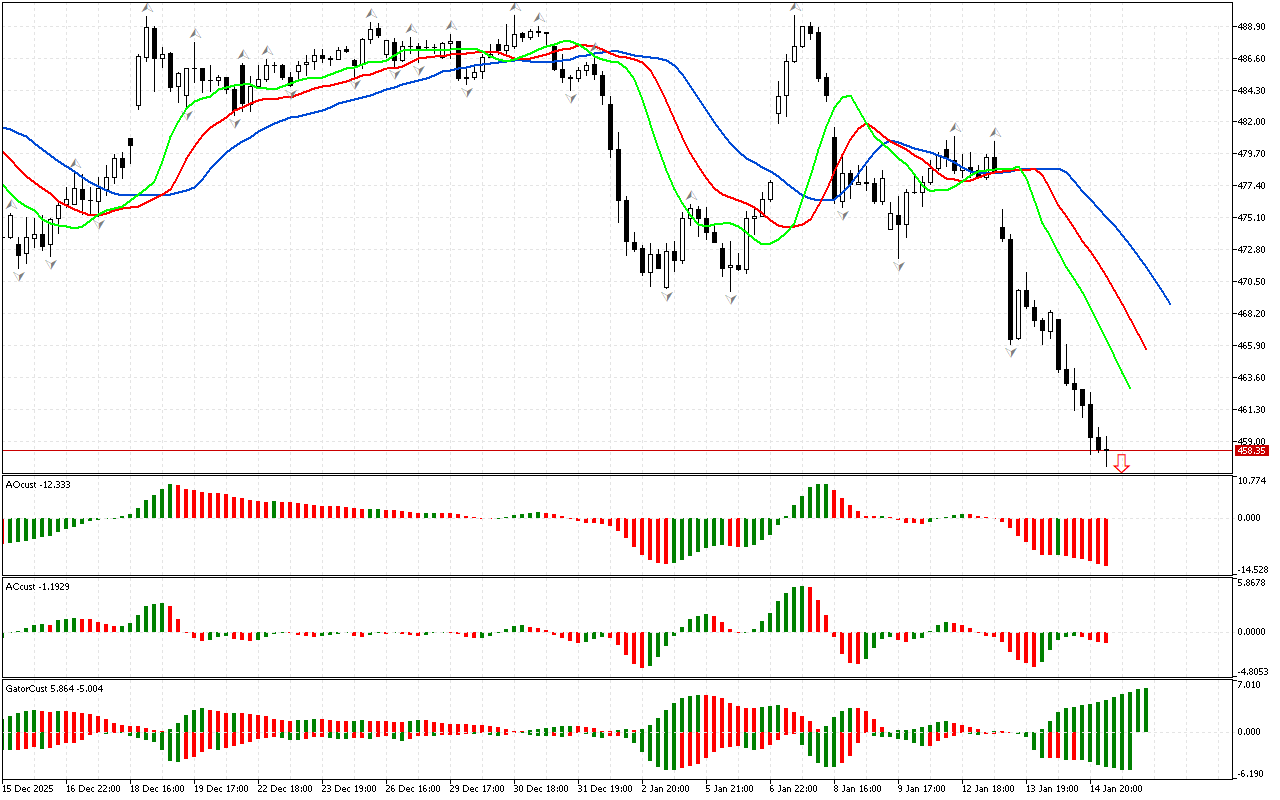Click the 15 Dec 2025 date label
The height and width of the screenshot is (800, 1280).
[x=30, y=788]
